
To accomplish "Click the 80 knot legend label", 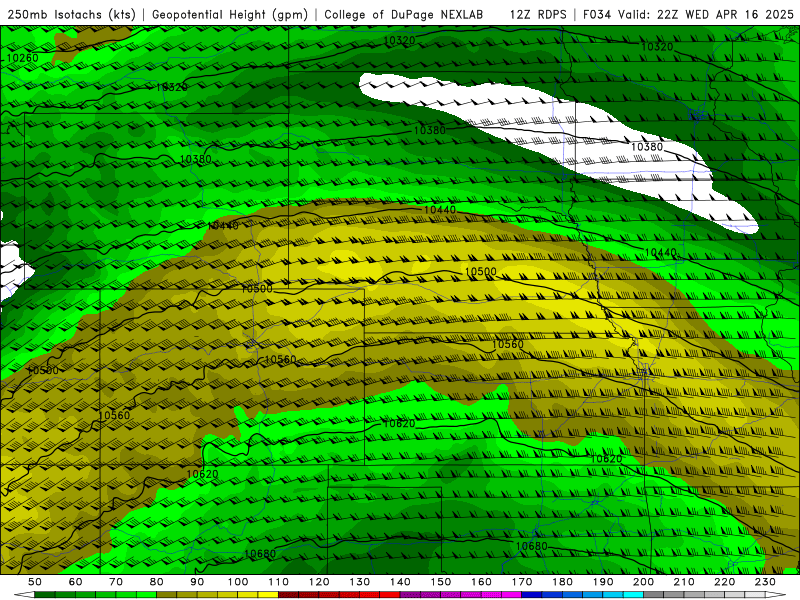I will click(157, 582).
